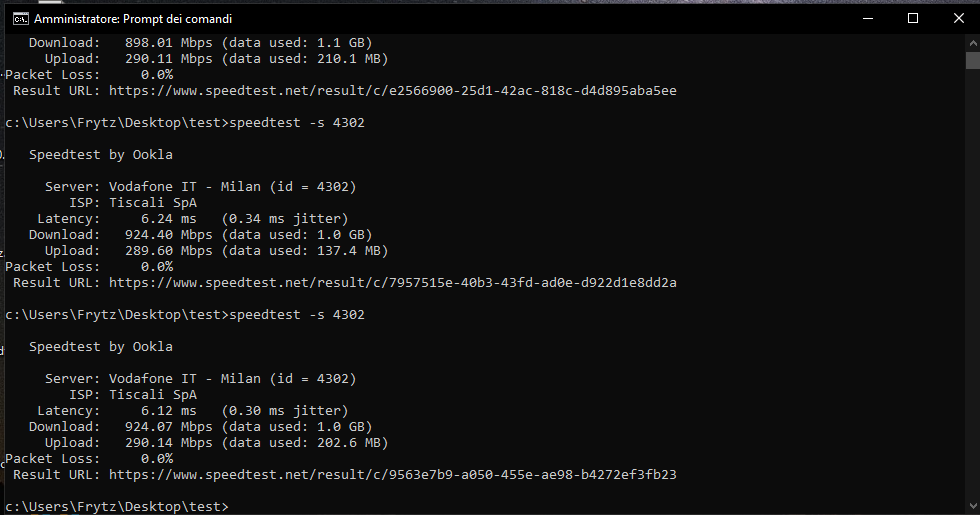Viewport: 980px width, 515px height.
Task: Click the empty scrollbar track below thumb
Action: pyautogui.click(x=972, y=281)
